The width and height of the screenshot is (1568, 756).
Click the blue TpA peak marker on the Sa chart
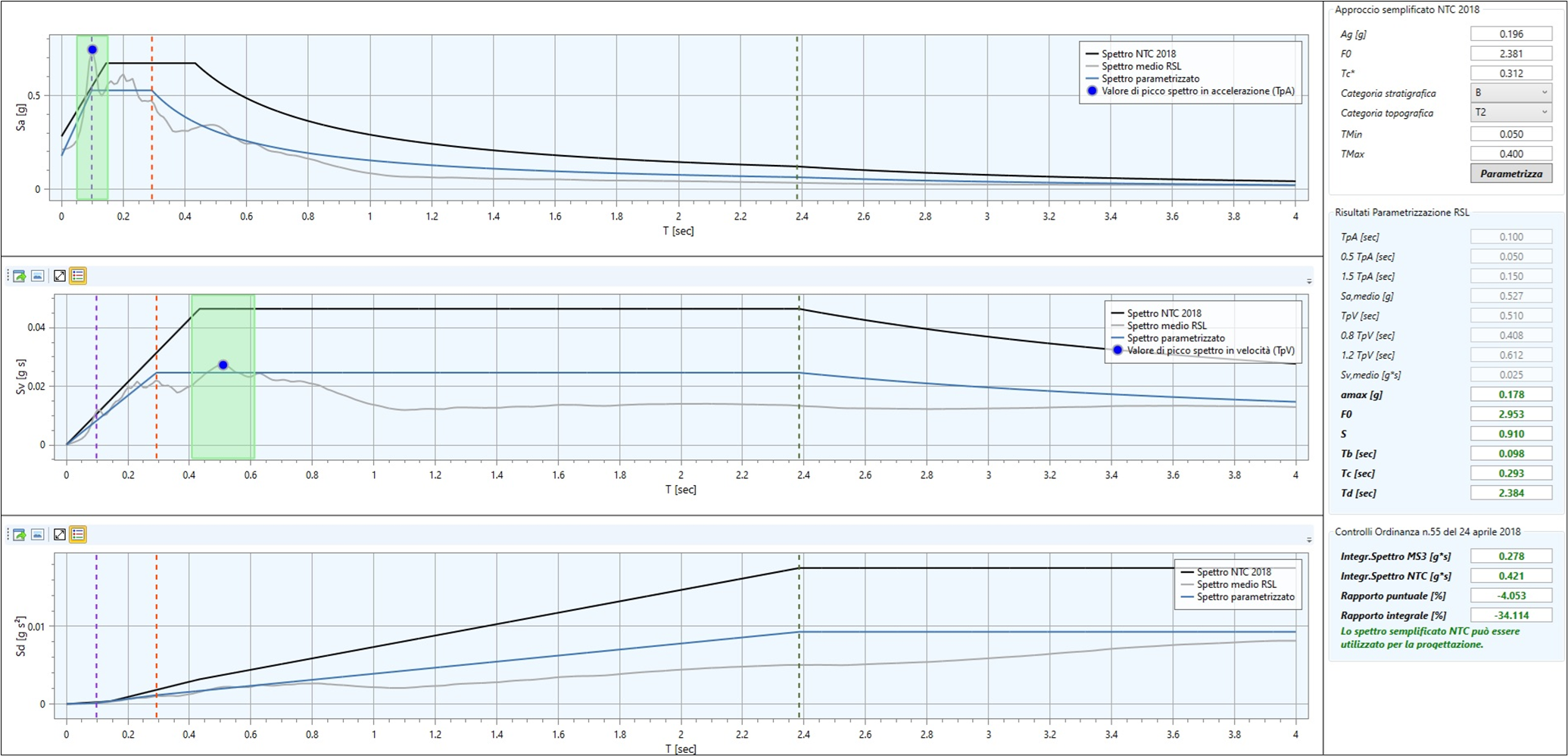[92, 50]
